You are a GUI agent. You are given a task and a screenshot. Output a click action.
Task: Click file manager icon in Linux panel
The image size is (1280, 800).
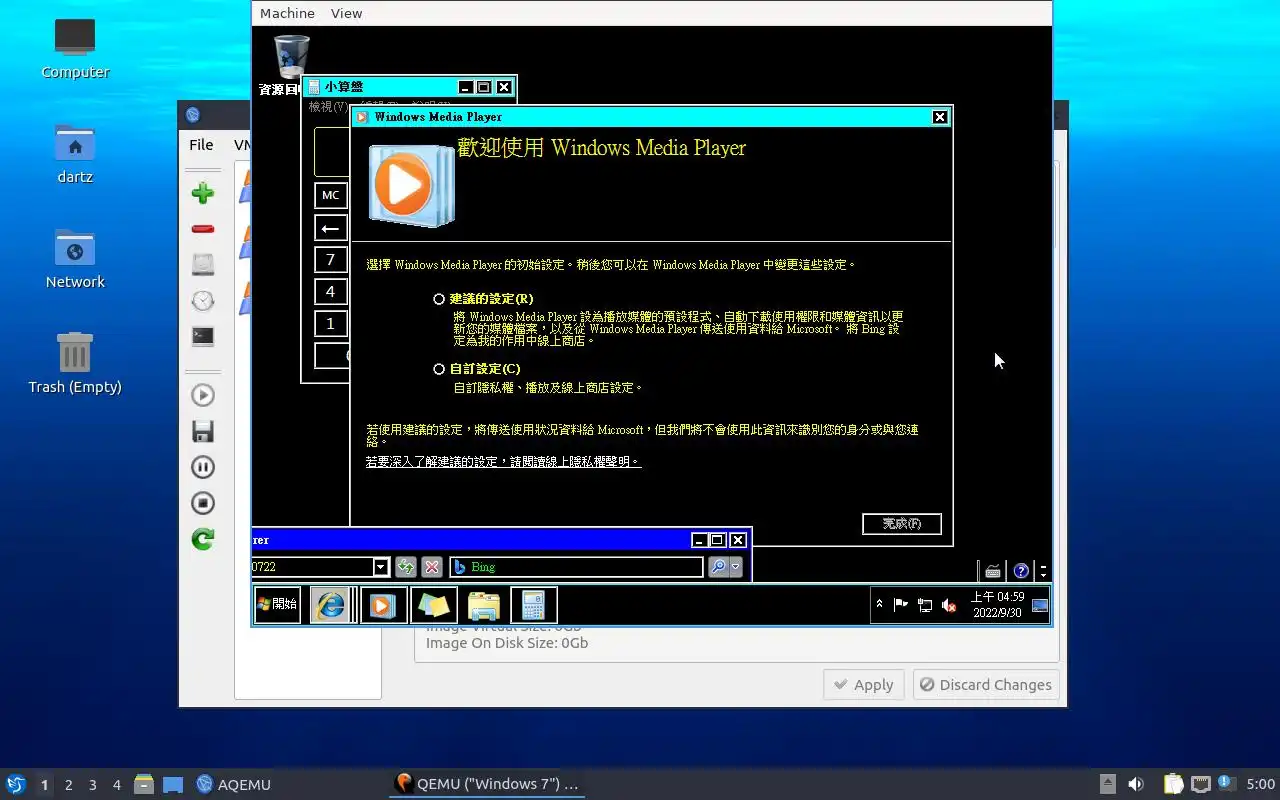coord(143,784)
